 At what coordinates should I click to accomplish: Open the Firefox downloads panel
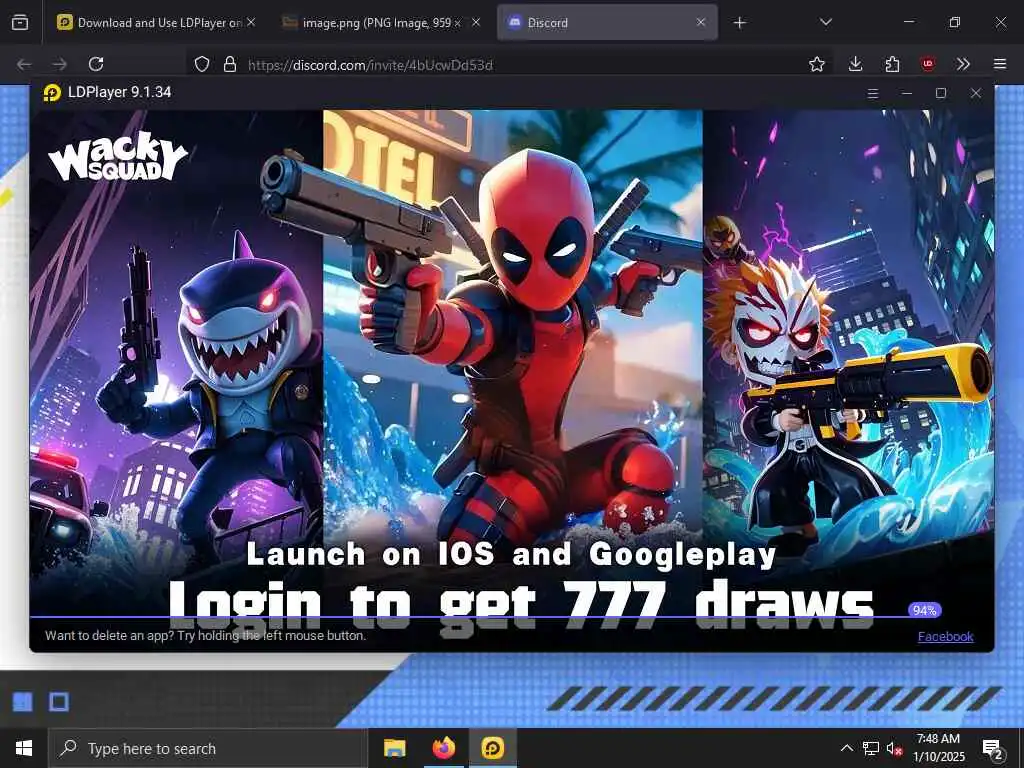[x=856, y=64]
